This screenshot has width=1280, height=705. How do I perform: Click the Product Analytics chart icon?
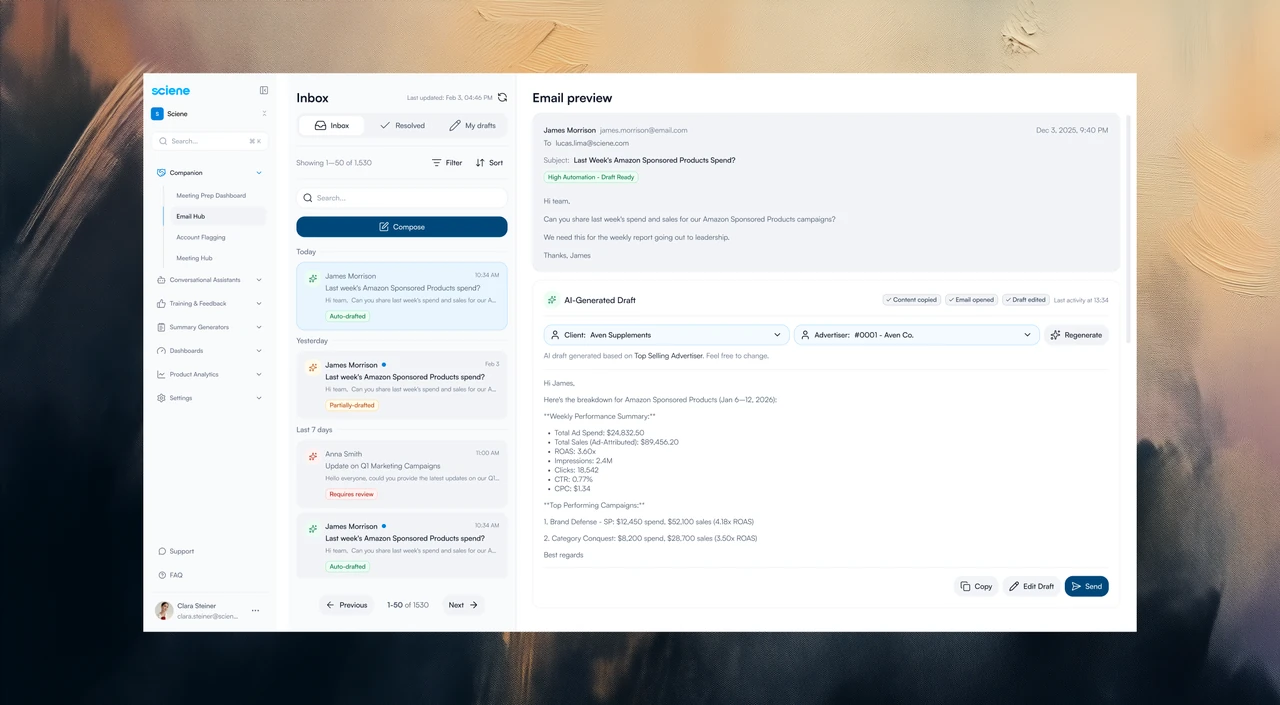click(161, 374)
